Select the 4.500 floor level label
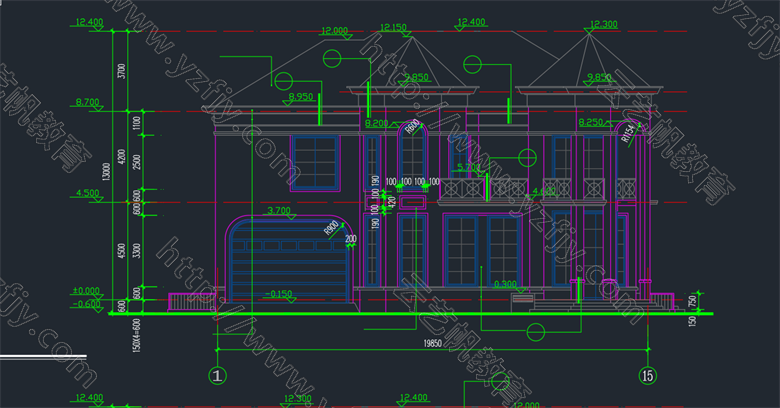 [88, 193]
